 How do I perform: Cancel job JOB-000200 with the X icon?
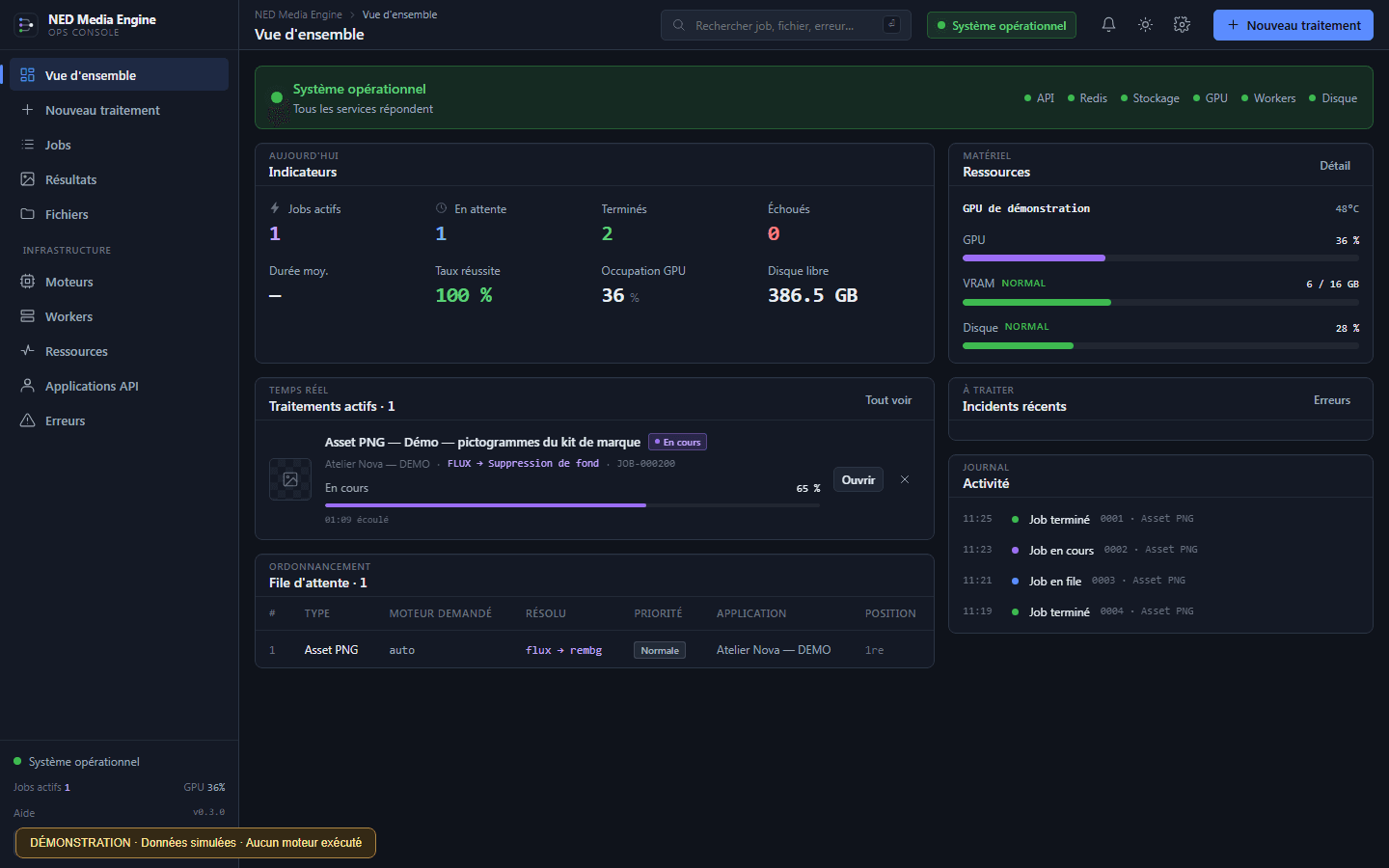point(905,479)
